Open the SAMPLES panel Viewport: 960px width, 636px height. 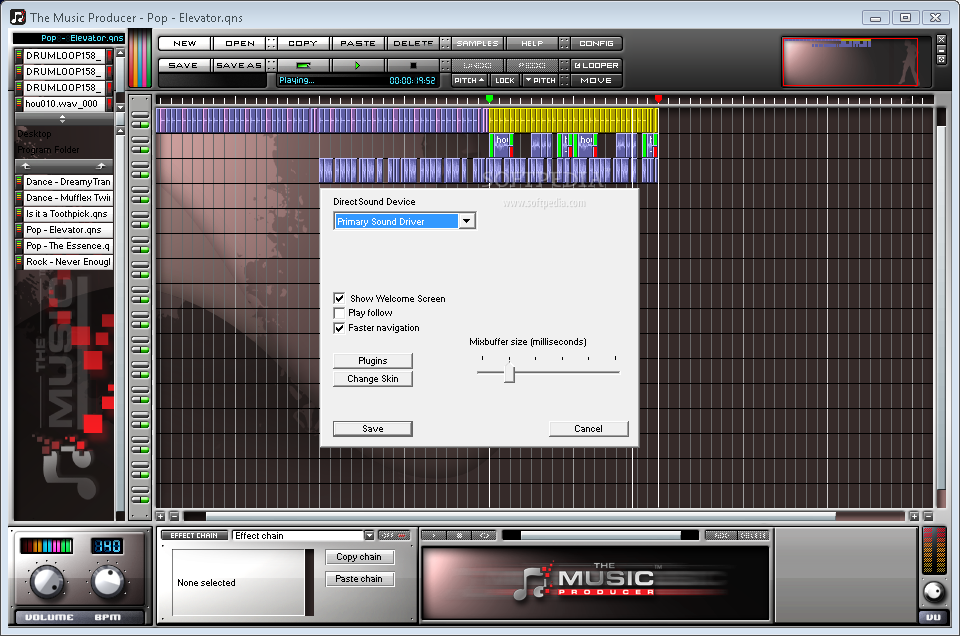478,43
